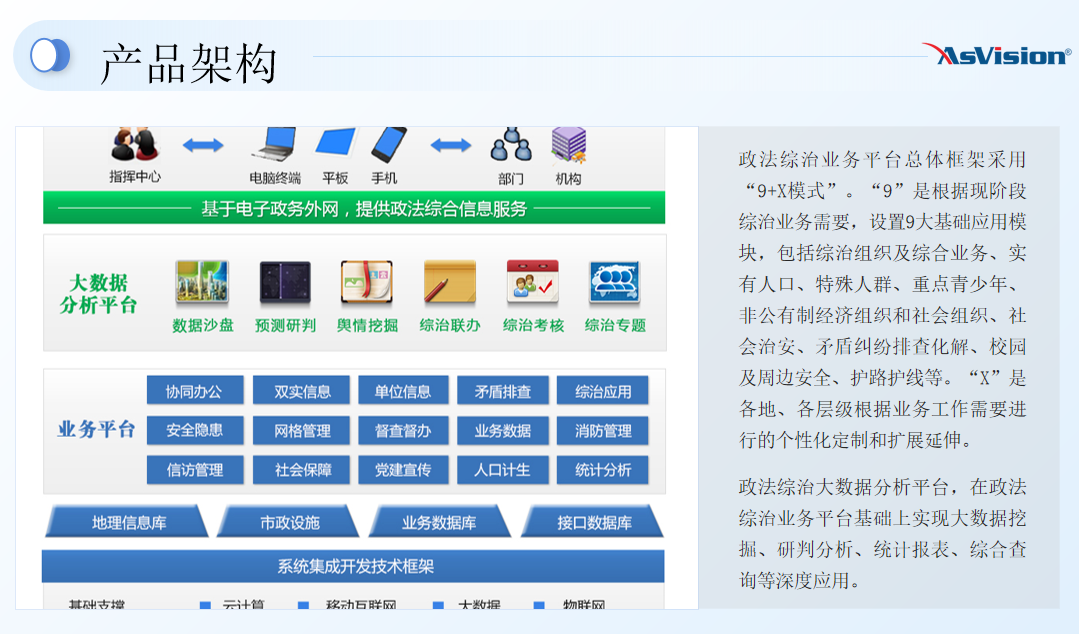The width and height of the screenshot is (1079, 634).
Task: Open the 统计分析 button
Action: pos(603,470)
